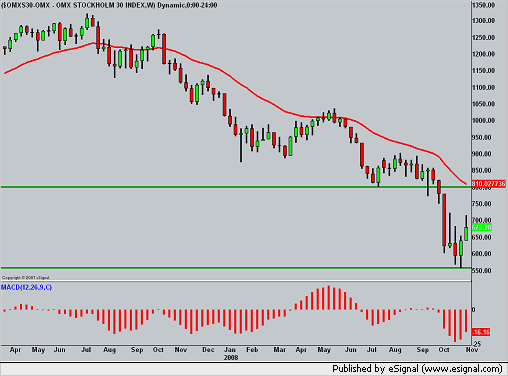Click the 1200.00 price axis label
This screenshot has width=508, height=376.
[x=483, y=54]
